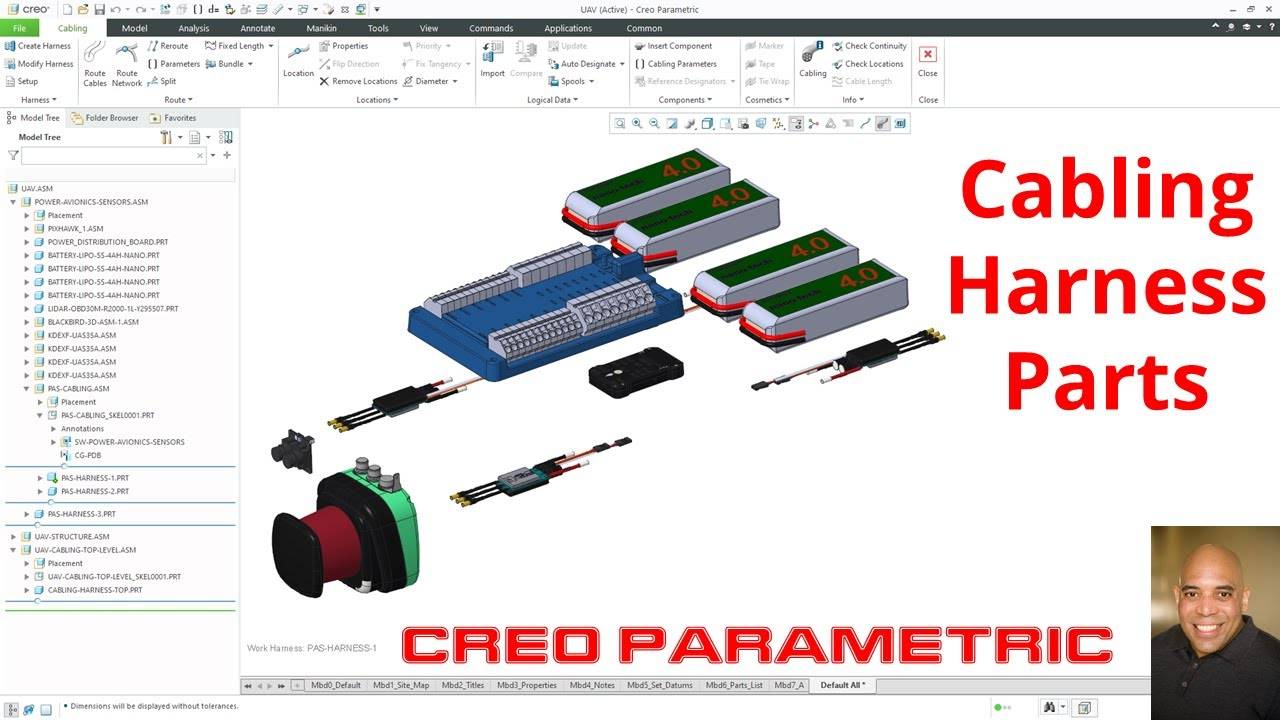1280x720 pixels.
Task: Expand UAV-STRUCTURE.ASM node
Action: point(14,537)
